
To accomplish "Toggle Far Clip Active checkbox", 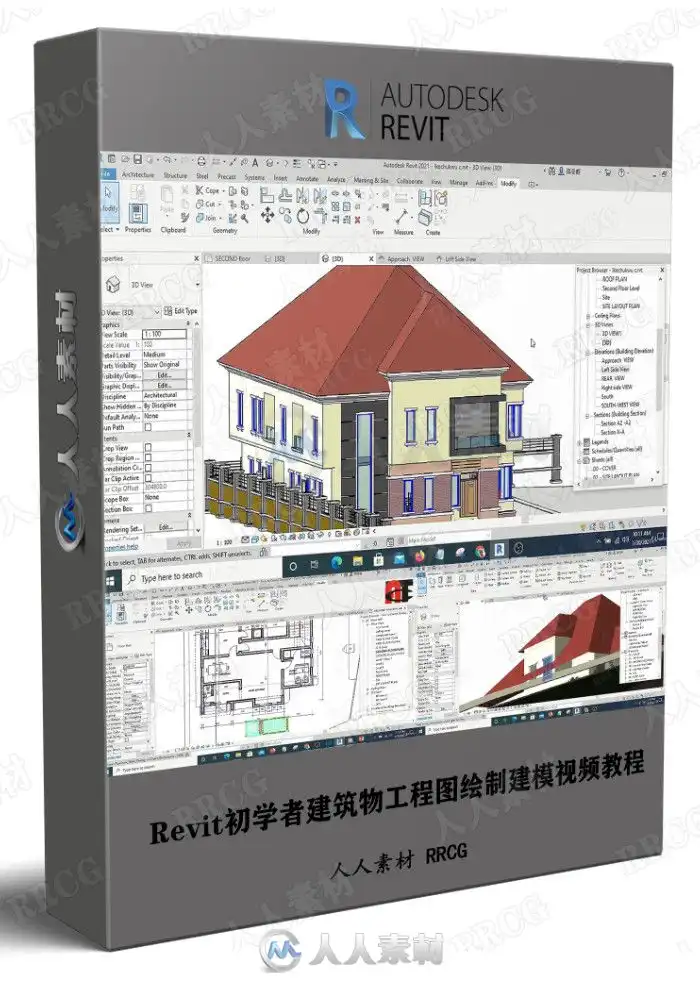I will point(148,478).
